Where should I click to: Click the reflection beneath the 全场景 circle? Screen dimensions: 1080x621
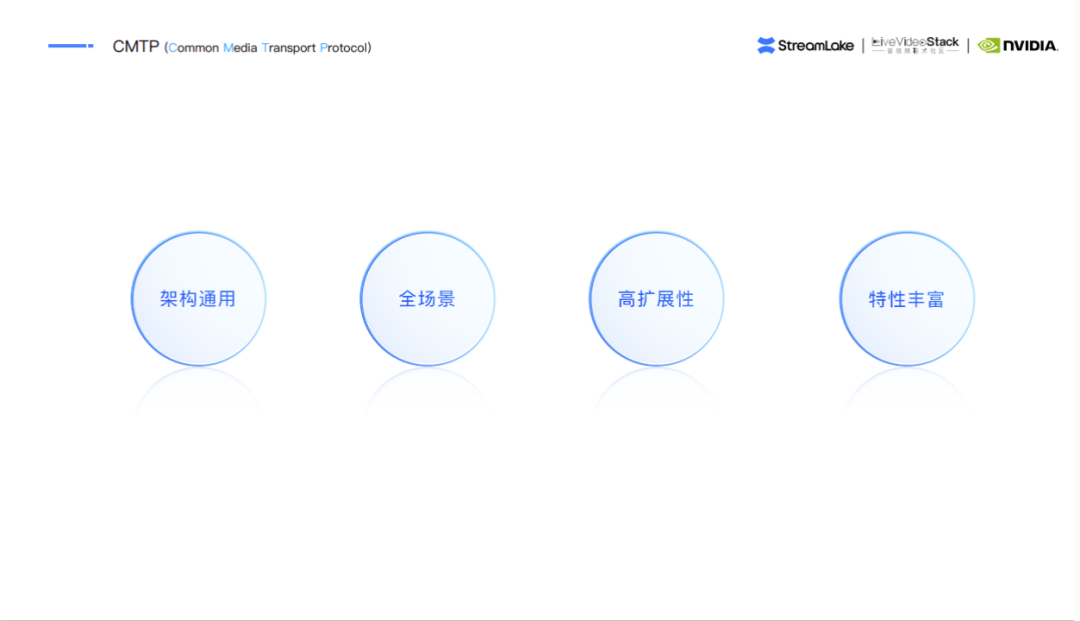click(x=427, y=388)
